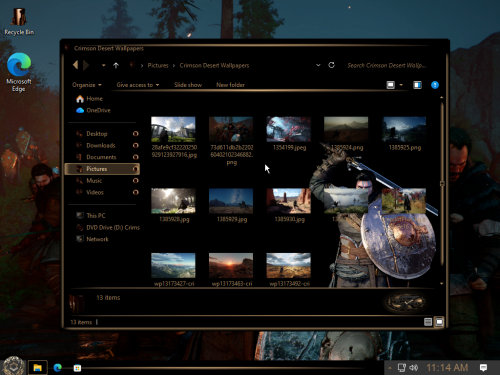Open the Help icon
Image resolution: width=500 pixels, height=375 pixels.
(435, 85)
